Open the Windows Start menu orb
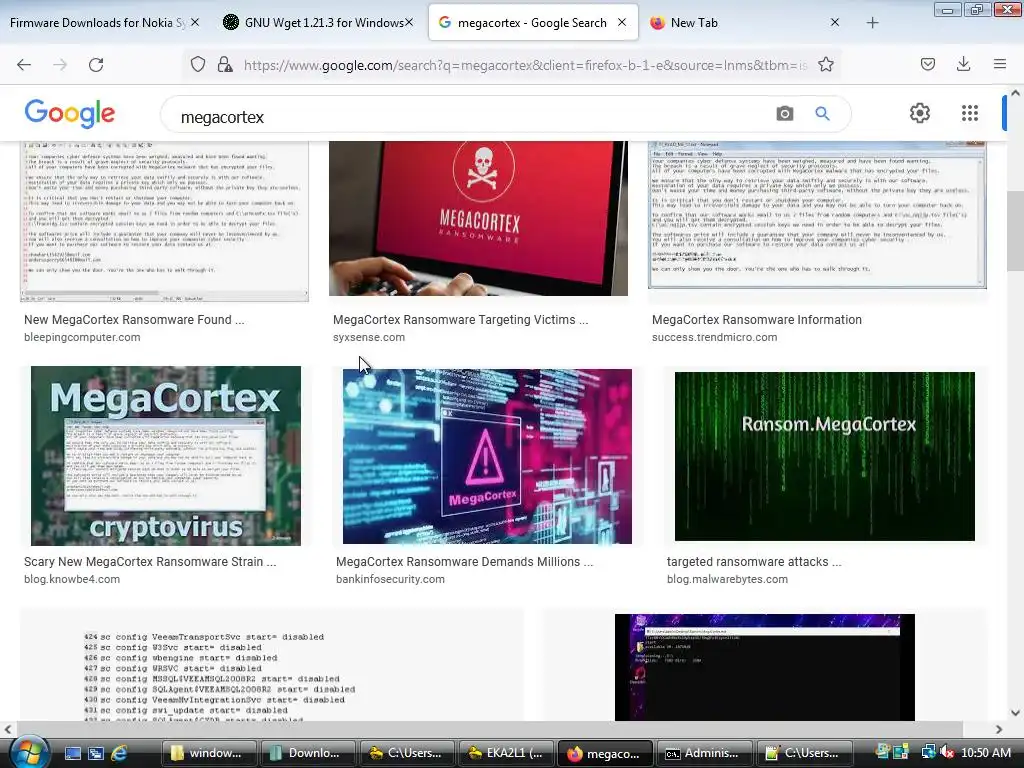 coord(27,752)
